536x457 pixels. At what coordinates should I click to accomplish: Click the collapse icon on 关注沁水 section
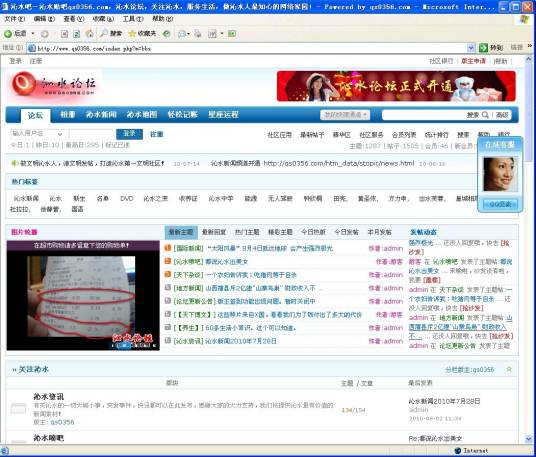[509, 369]
